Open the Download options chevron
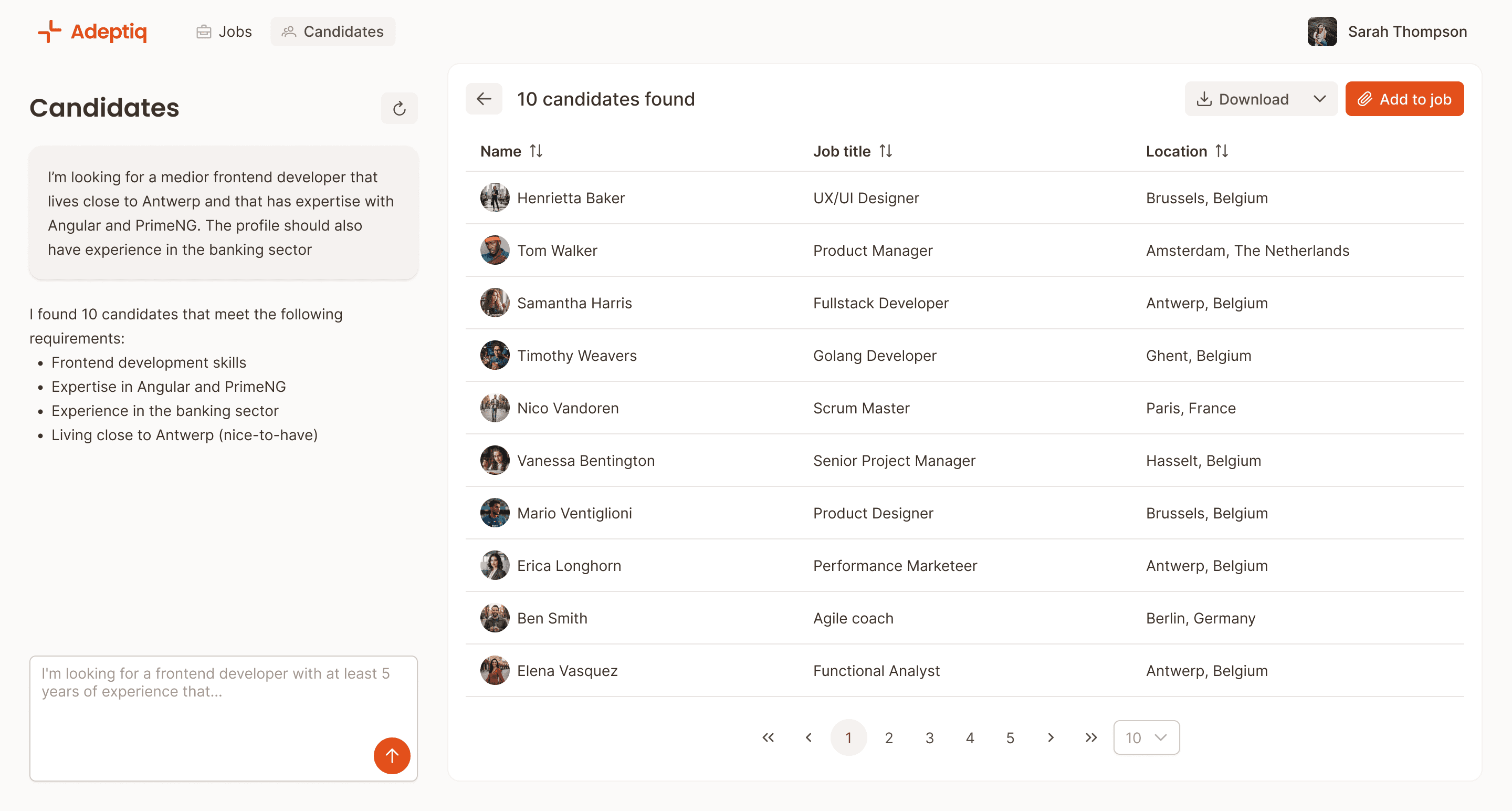 pos(1319,99)
